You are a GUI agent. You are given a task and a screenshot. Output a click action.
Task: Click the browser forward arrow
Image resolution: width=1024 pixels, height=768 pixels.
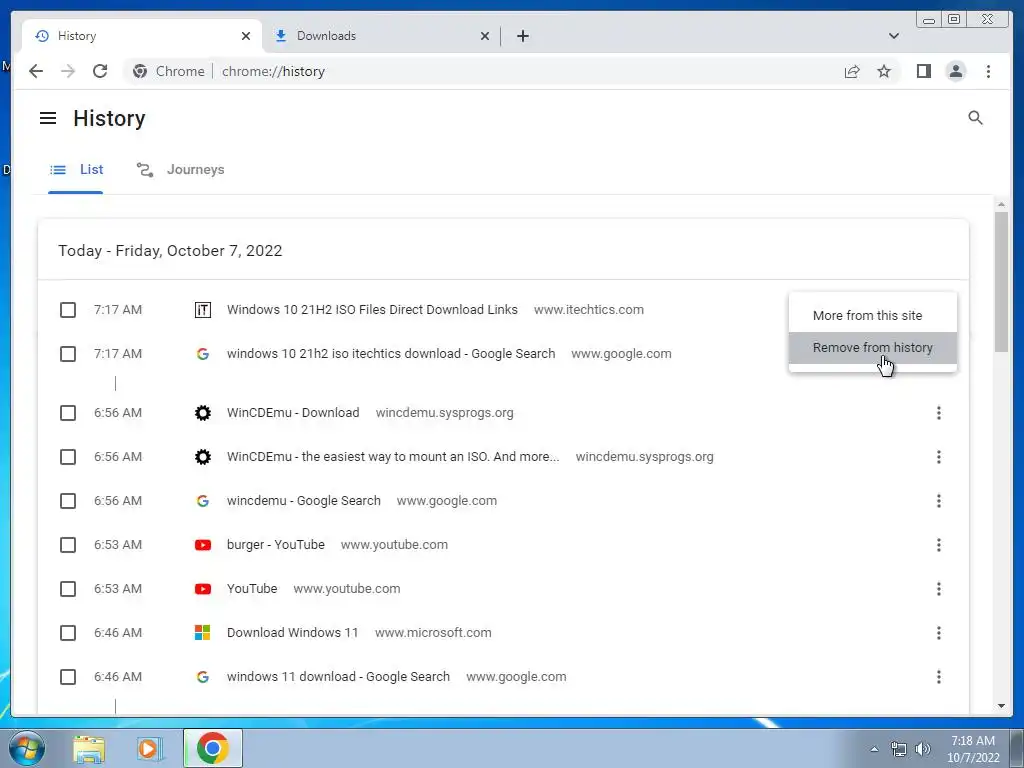[68, 71]
